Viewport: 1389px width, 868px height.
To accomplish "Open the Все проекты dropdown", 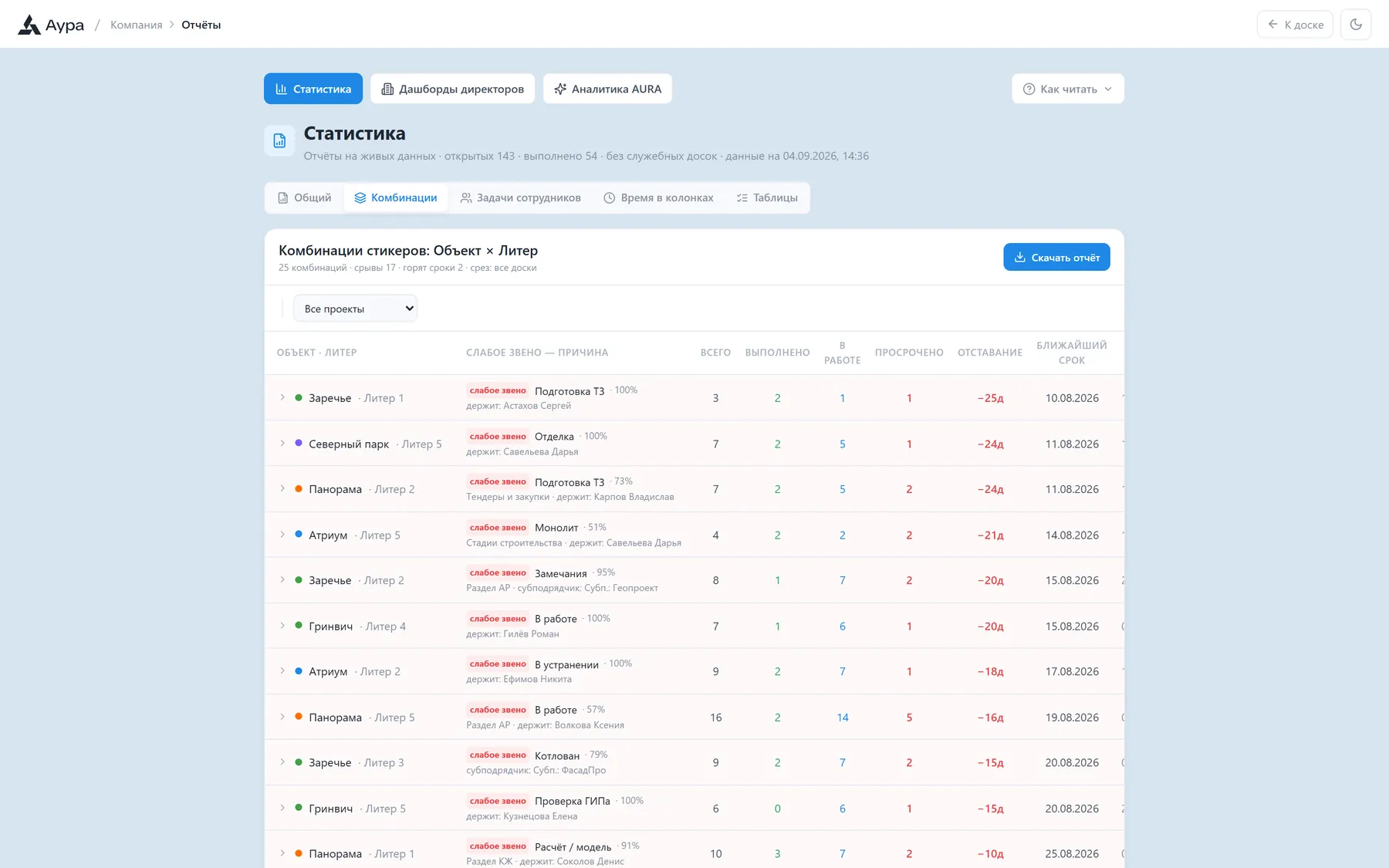I will [355, 309].
